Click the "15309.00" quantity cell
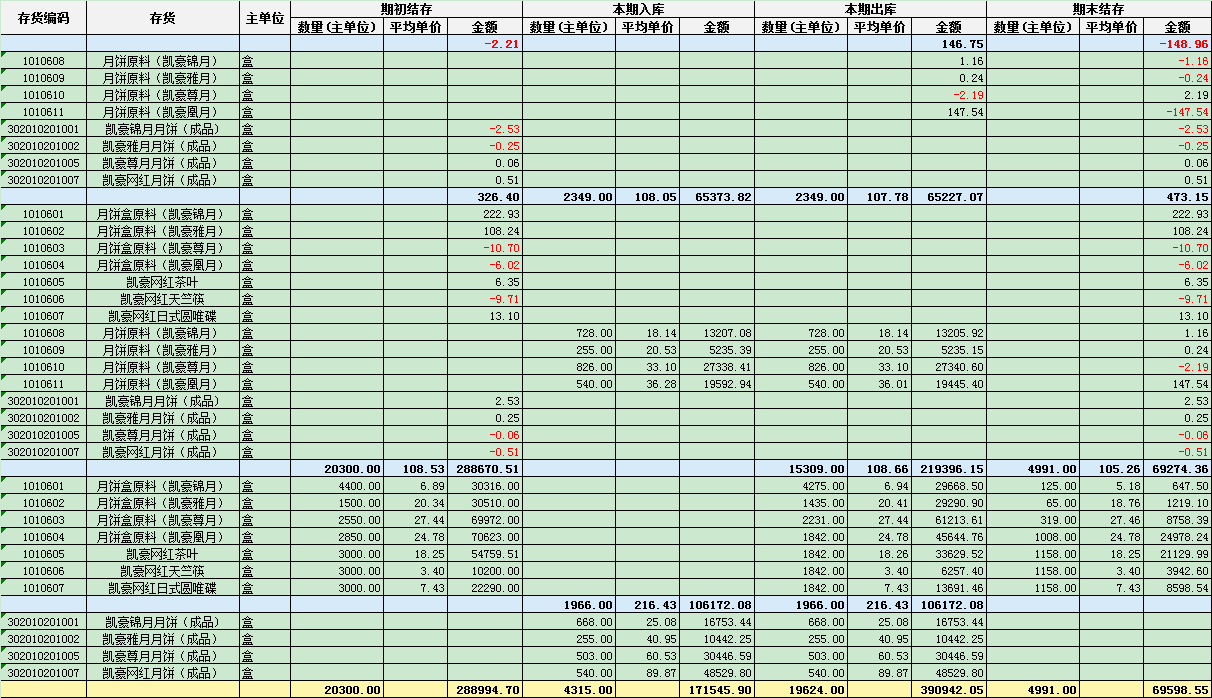This screenshot has height=698, width=1212. [801, 469]
